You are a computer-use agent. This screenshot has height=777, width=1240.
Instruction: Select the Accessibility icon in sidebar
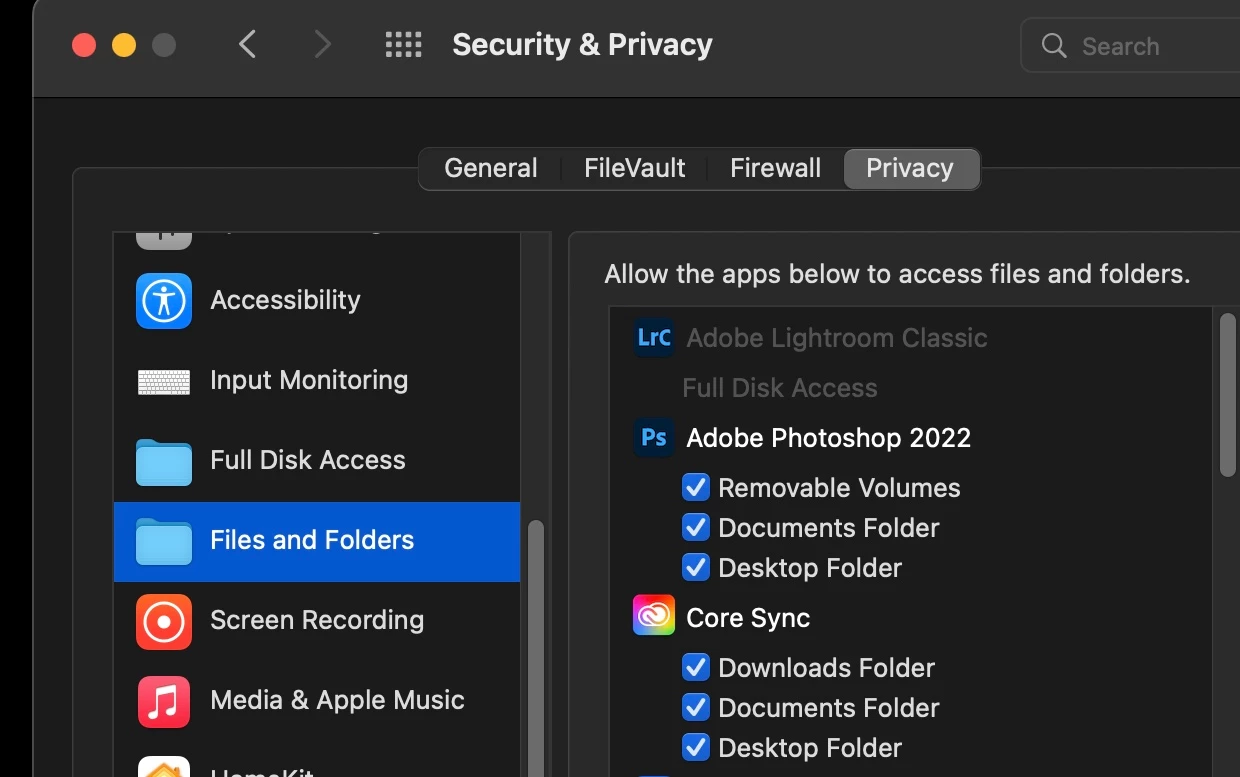(x=164, y=300)
